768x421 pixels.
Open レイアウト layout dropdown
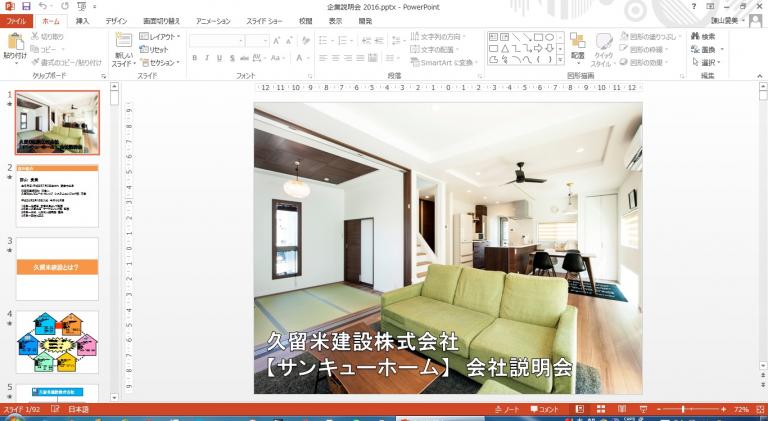tap(160, 36)
